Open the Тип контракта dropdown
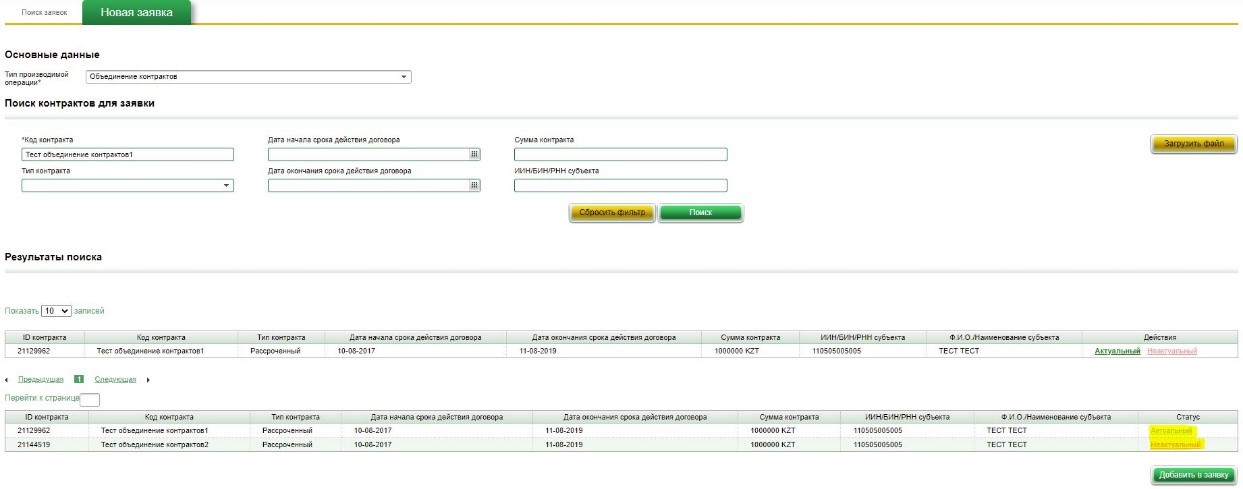This screenshot has width=1243, height=489. [226, 185]
